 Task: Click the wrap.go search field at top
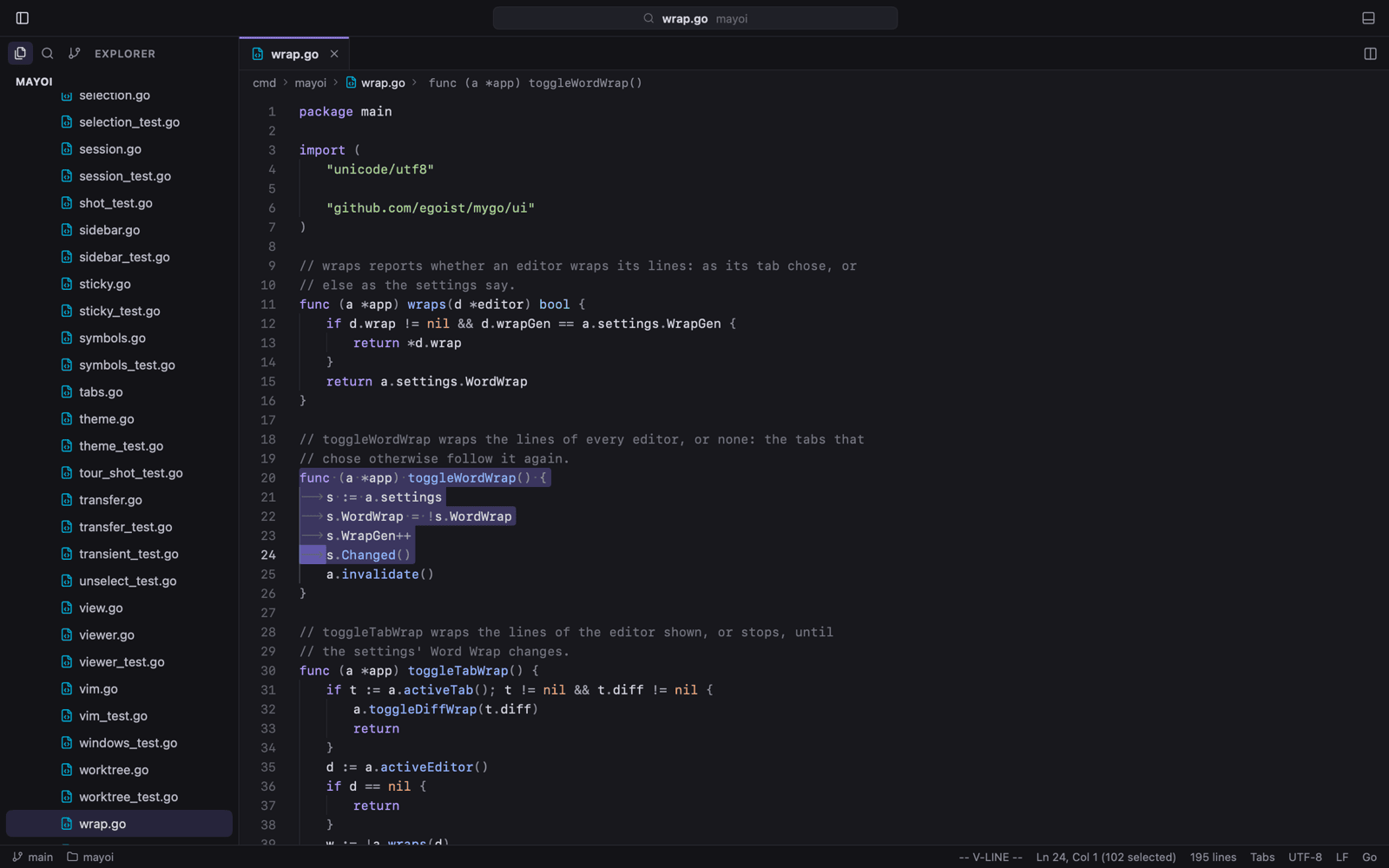coord(695,18)
